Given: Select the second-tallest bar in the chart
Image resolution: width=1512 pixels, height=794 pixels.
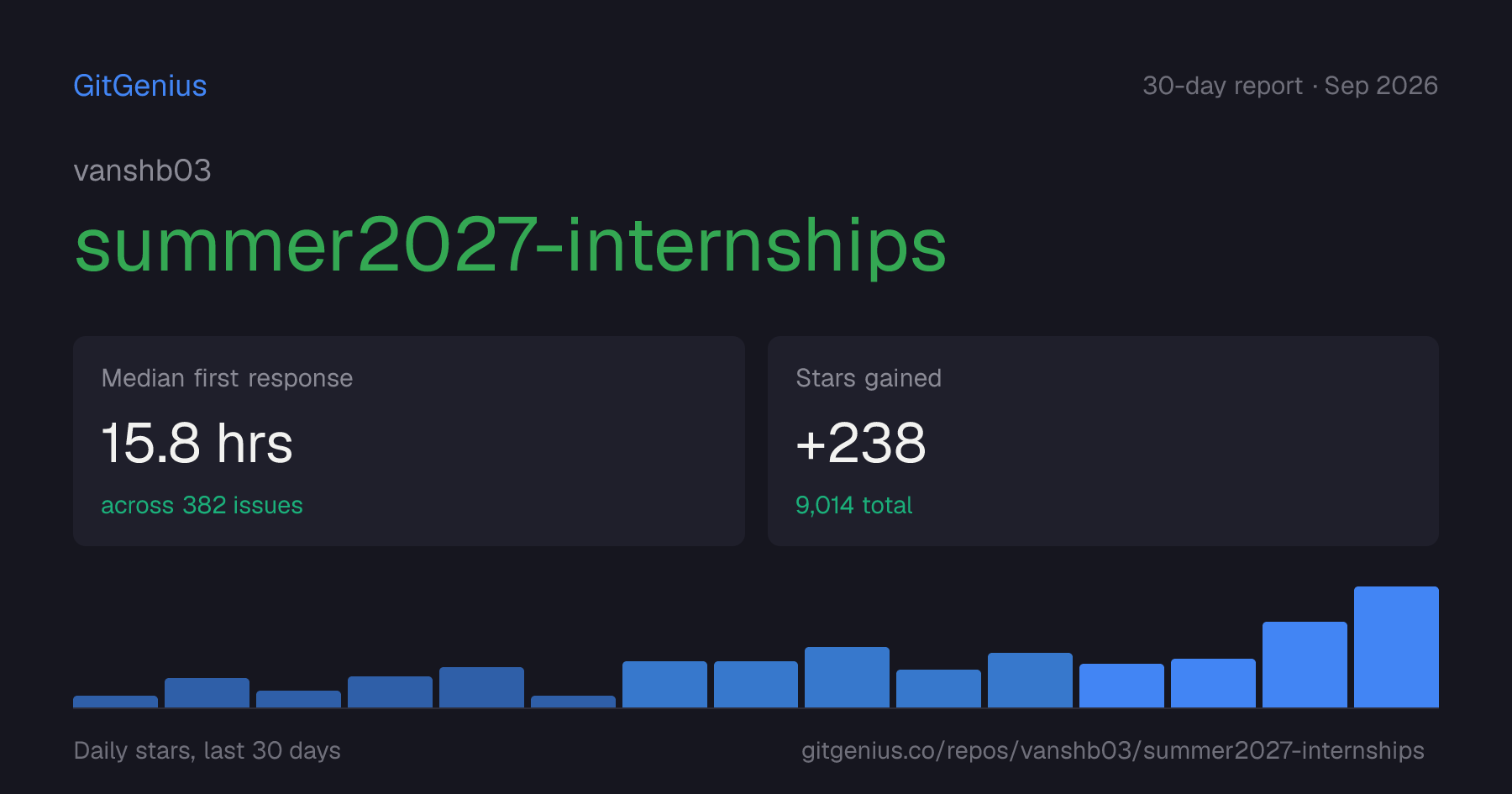Looking at the screenshot, I should point(1305,665).
